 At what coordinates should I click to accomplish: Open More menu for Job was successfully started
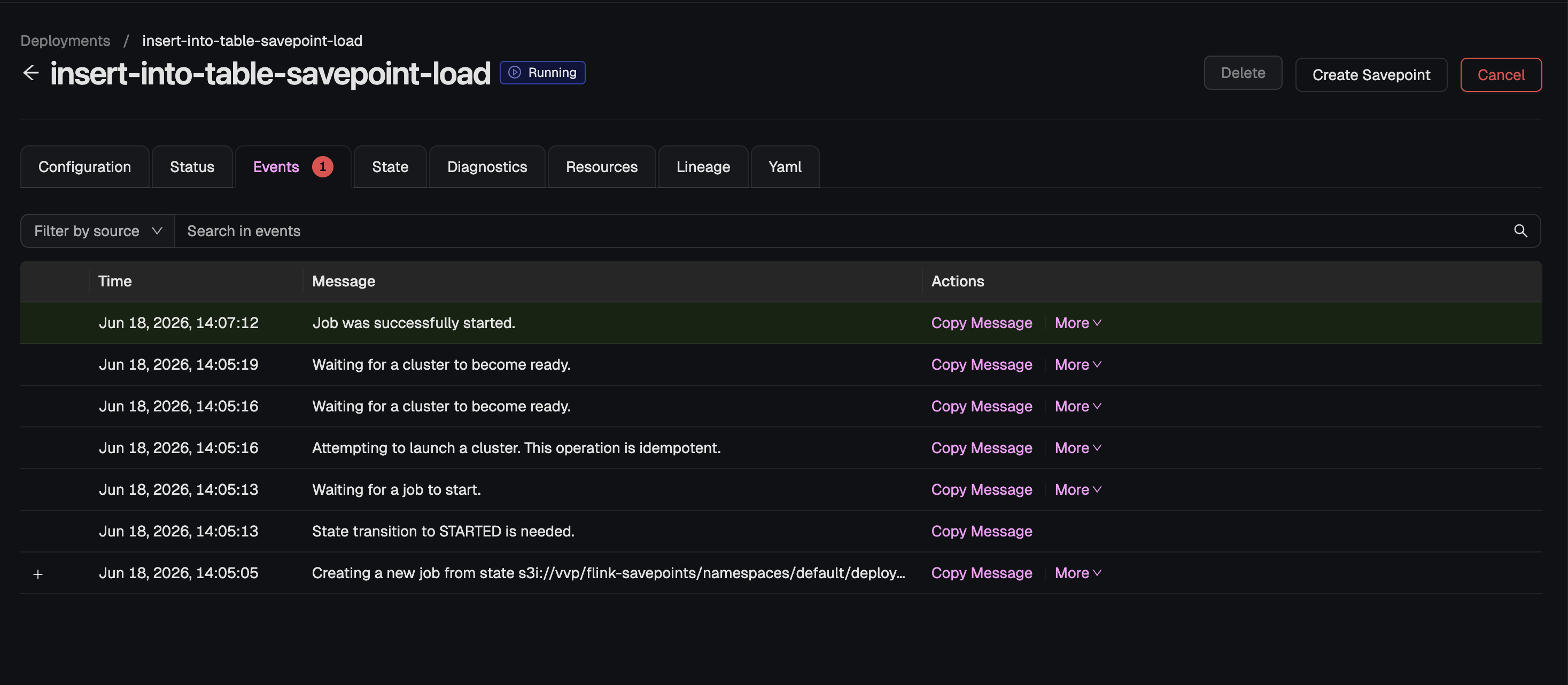[x=1078, y=323]
